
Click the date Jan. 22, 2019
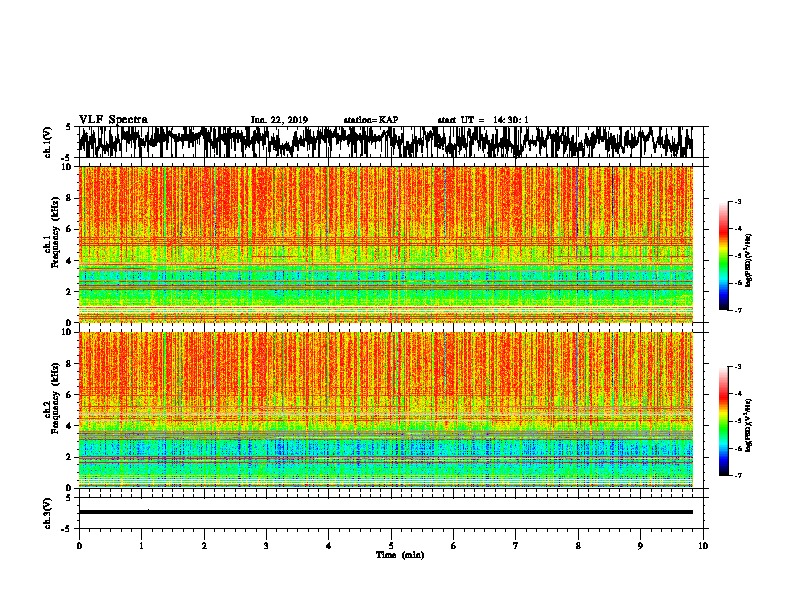tap(279, 120)
